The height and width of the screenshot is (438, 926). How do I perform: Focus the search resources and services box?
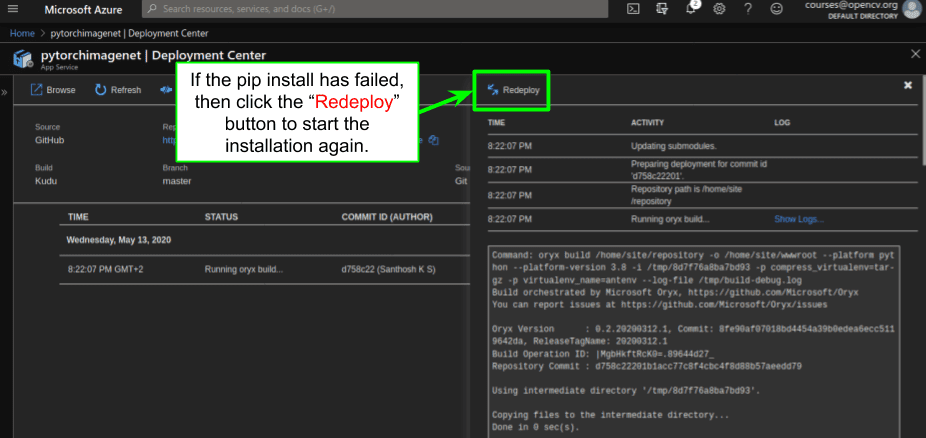pos(375,9)
